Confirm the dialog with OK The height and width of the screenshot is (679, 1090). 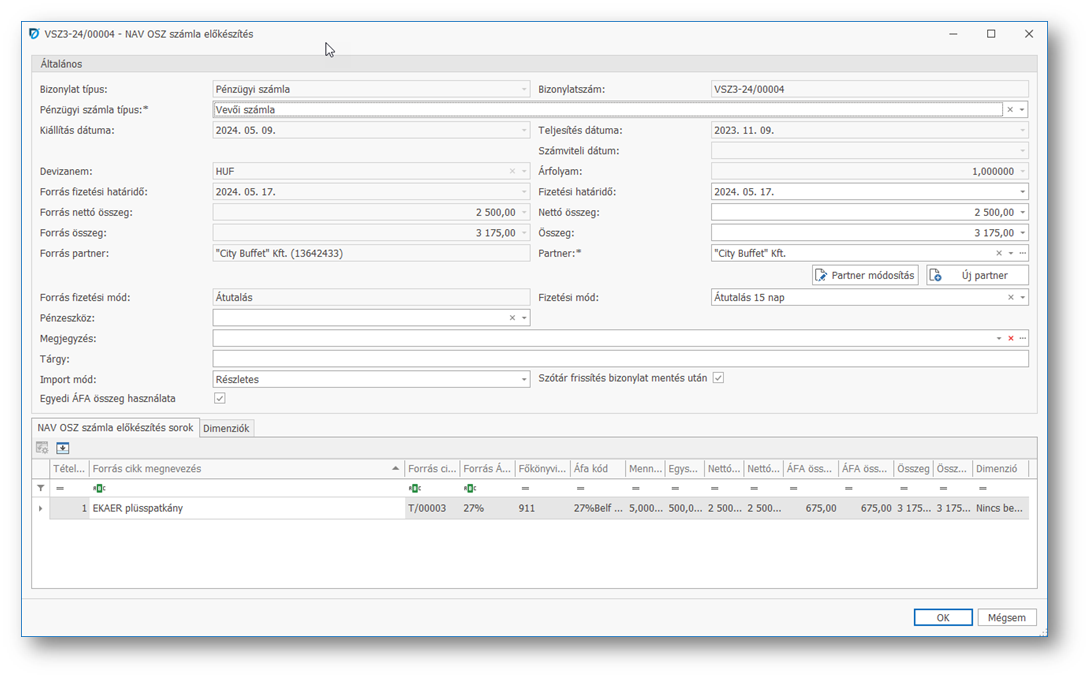[942, 618]
